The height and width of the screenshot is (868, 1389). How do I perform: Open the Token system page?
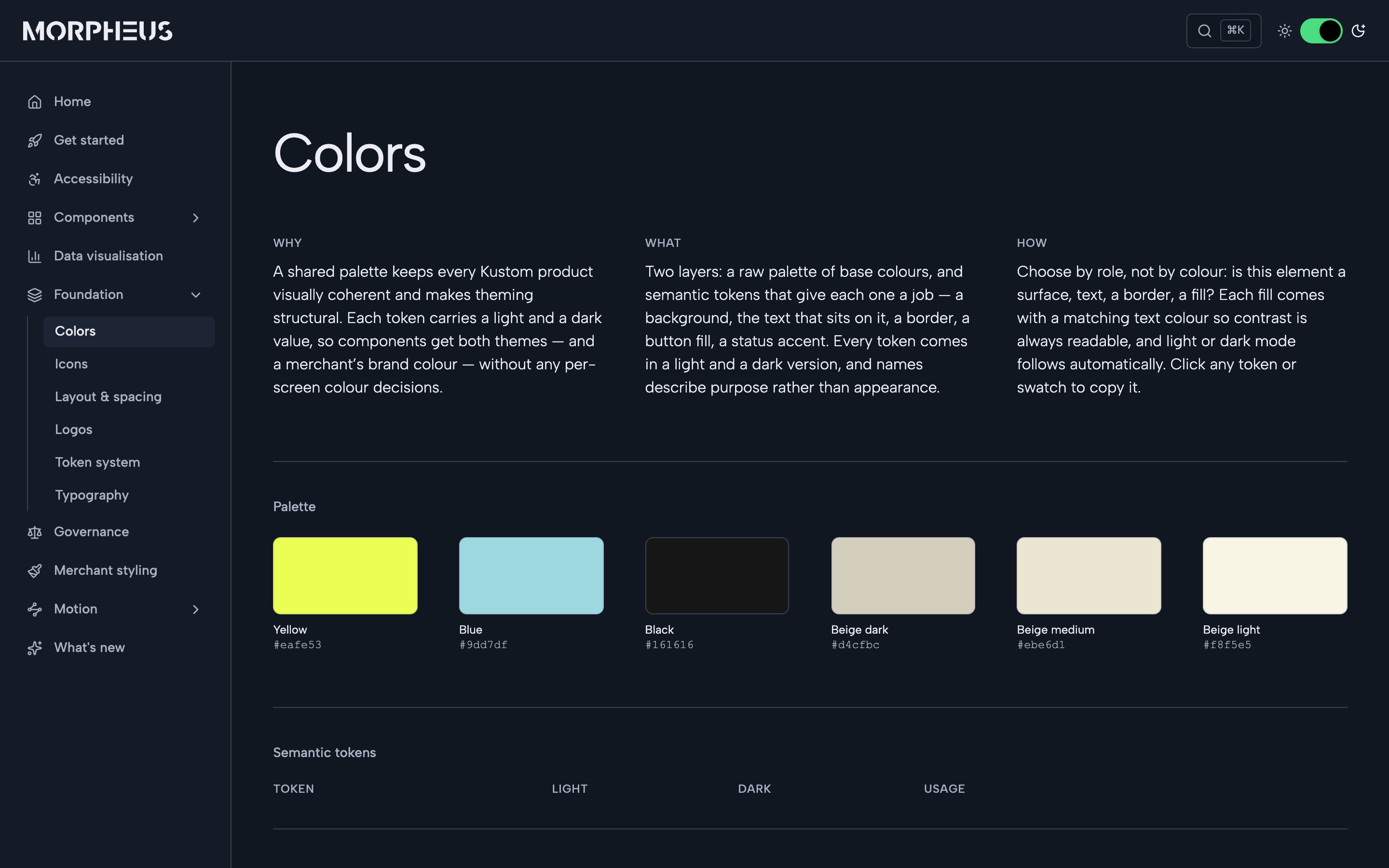click(97, 462)
